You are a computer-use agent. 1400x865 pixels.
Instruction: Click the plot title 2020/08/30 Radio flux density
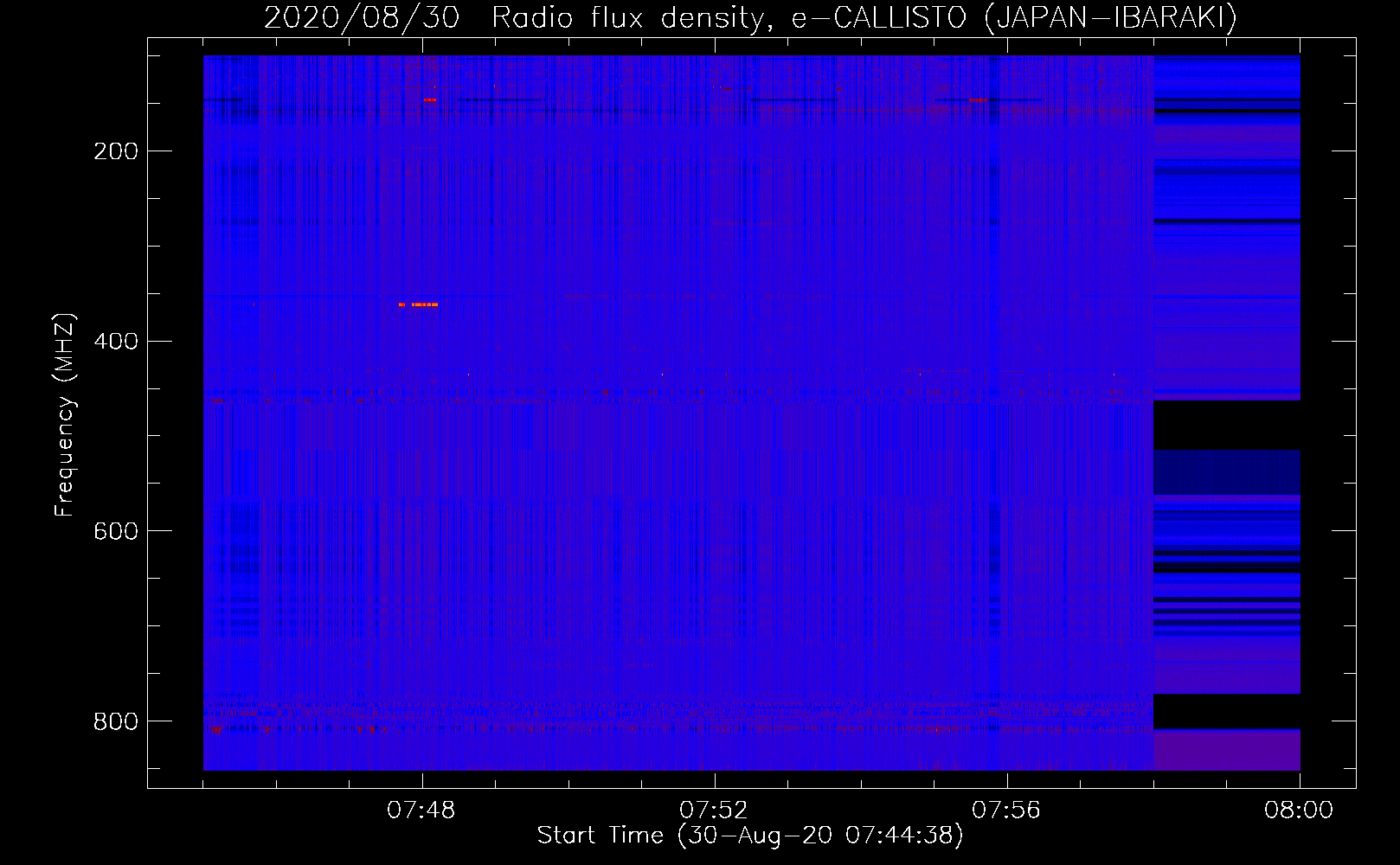pos(750,17)
